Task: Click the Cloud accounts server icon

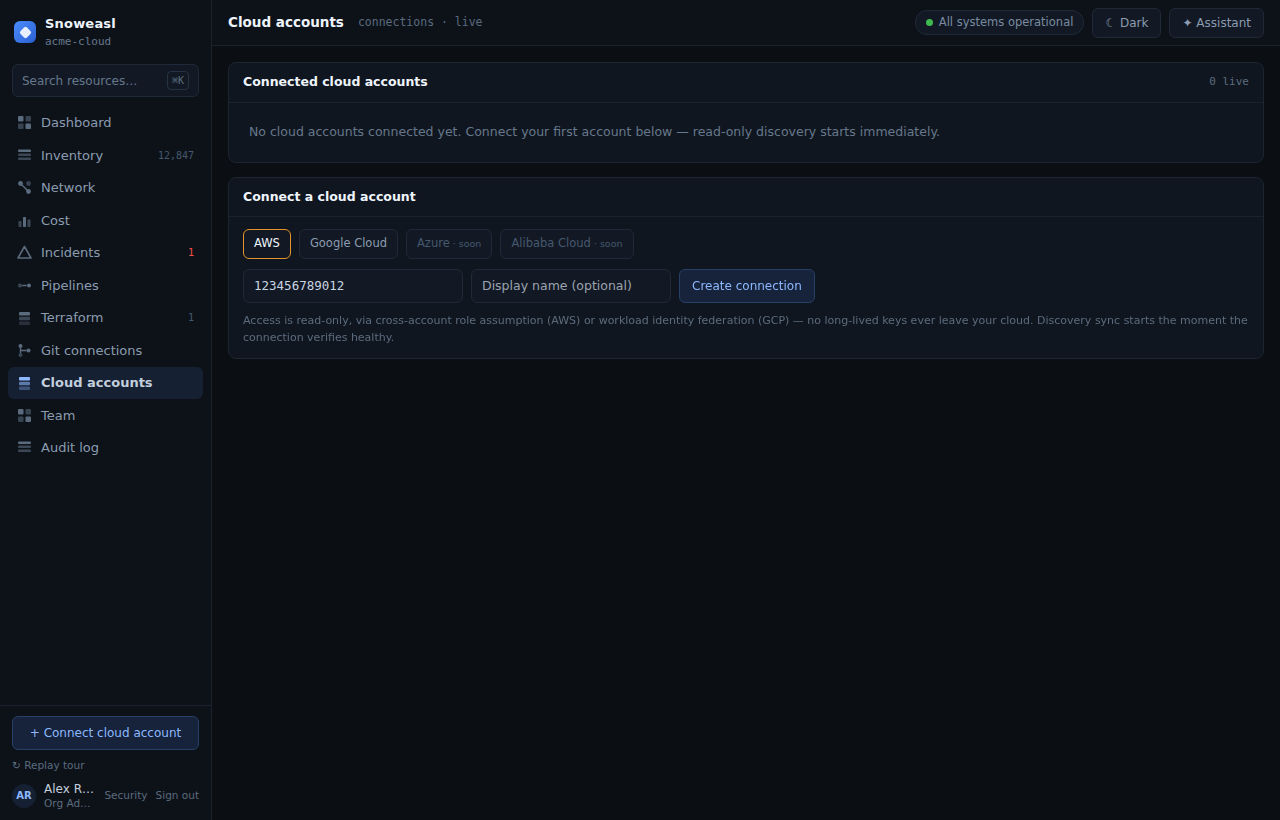Action: 25,382
